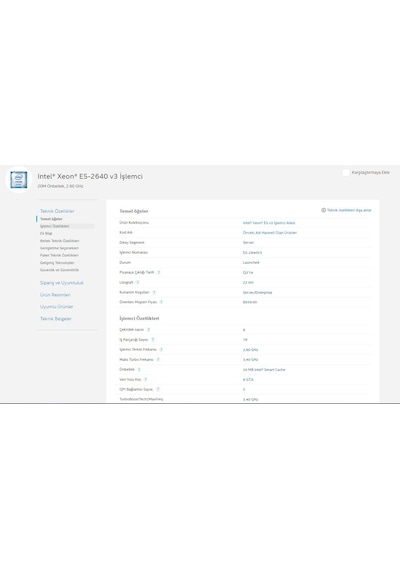Click export icon beside Teknik özellikleri dışa aktar
The height and width of the screenshot is (570, 400).
click(323, 210)
